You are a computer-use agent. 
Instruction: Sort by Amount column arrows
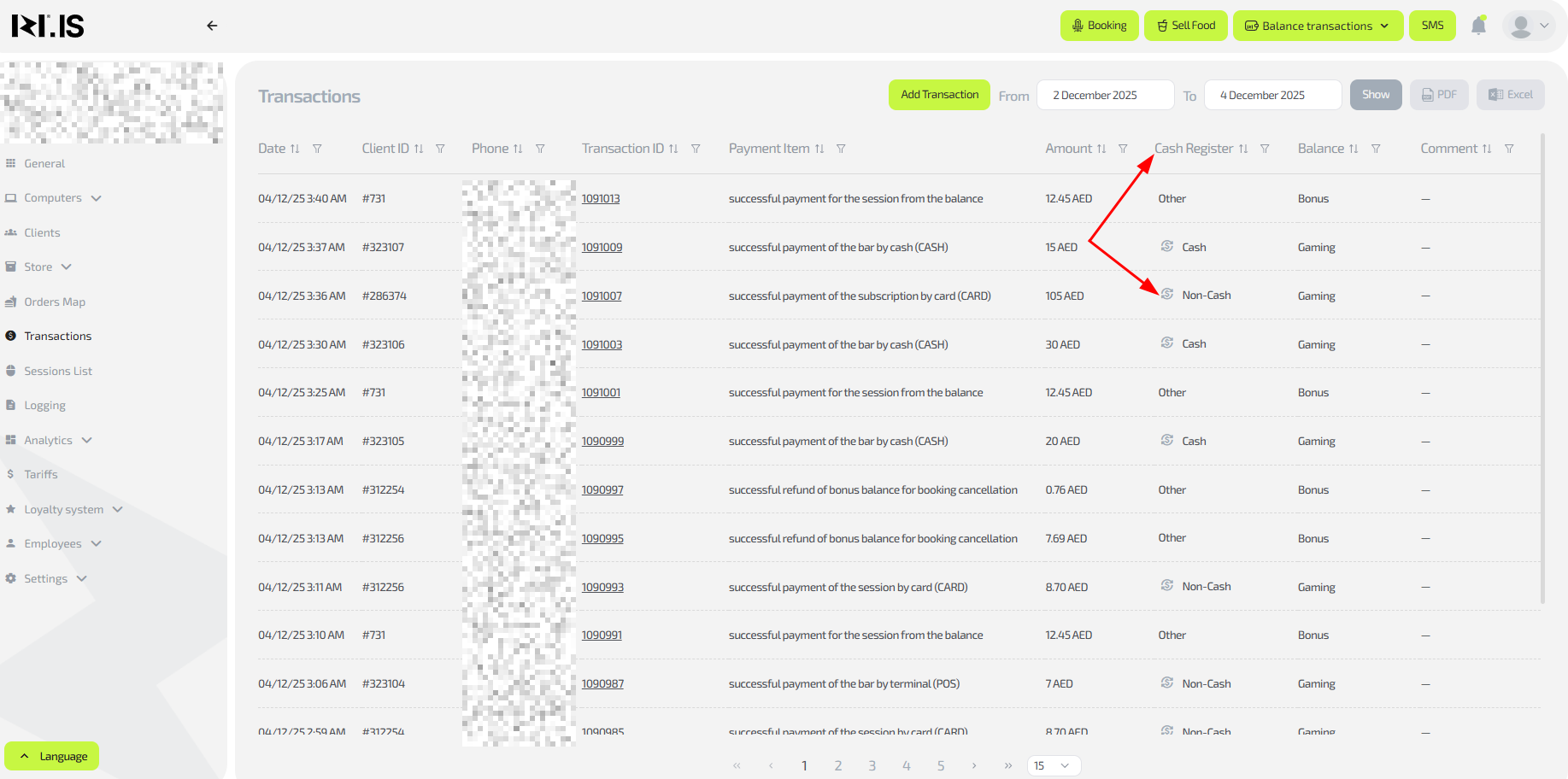[1101, 149]
